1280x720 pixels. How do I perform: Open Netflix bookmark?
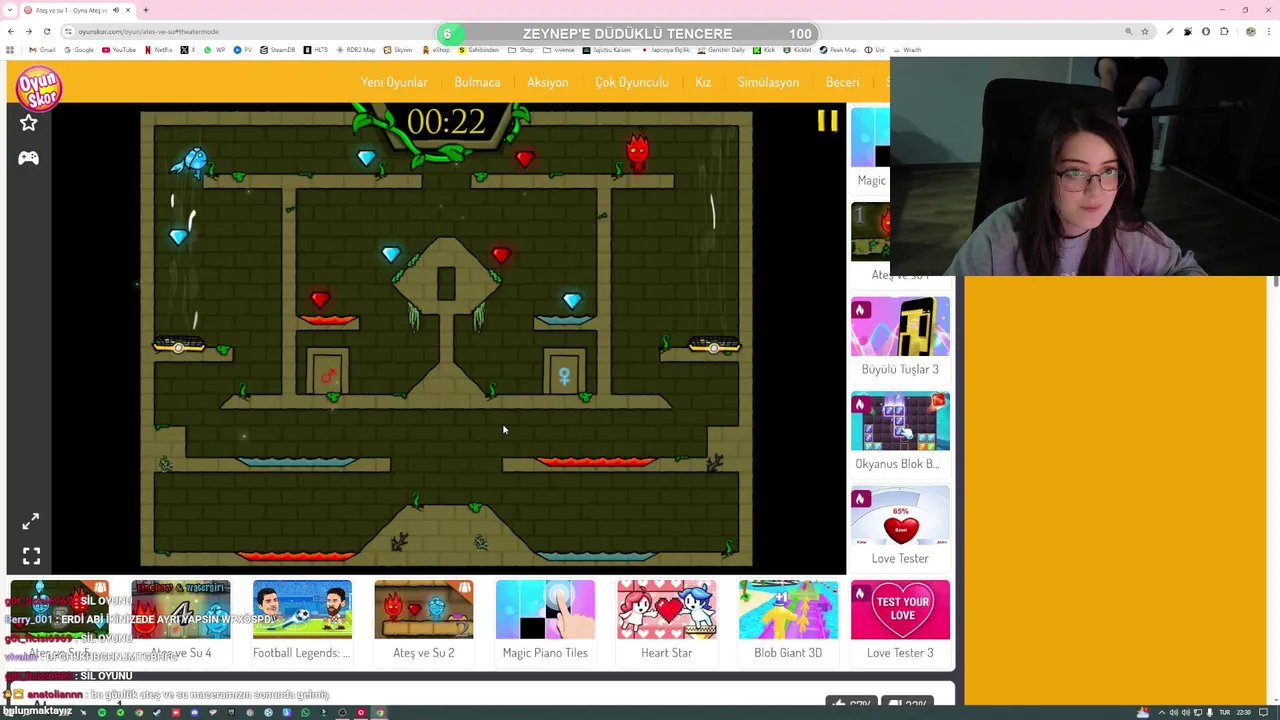[x=158, y=50]
